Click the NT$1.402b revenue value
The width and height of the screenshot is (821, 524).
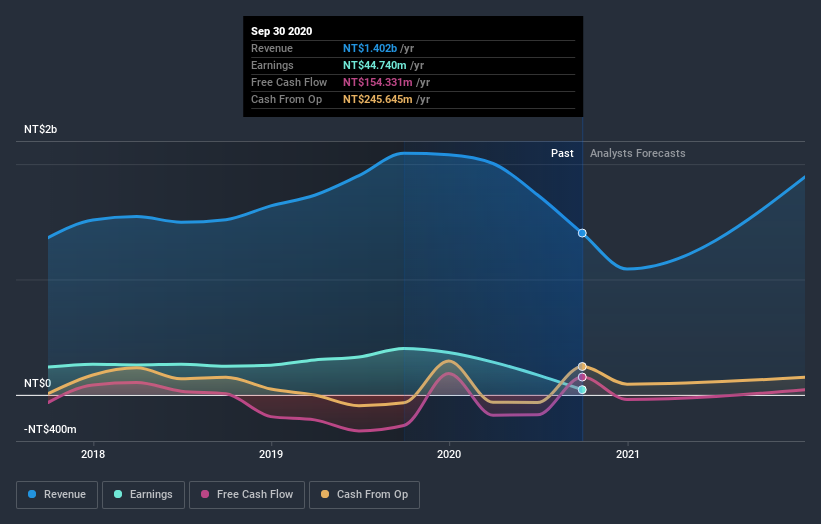point(370,48)
